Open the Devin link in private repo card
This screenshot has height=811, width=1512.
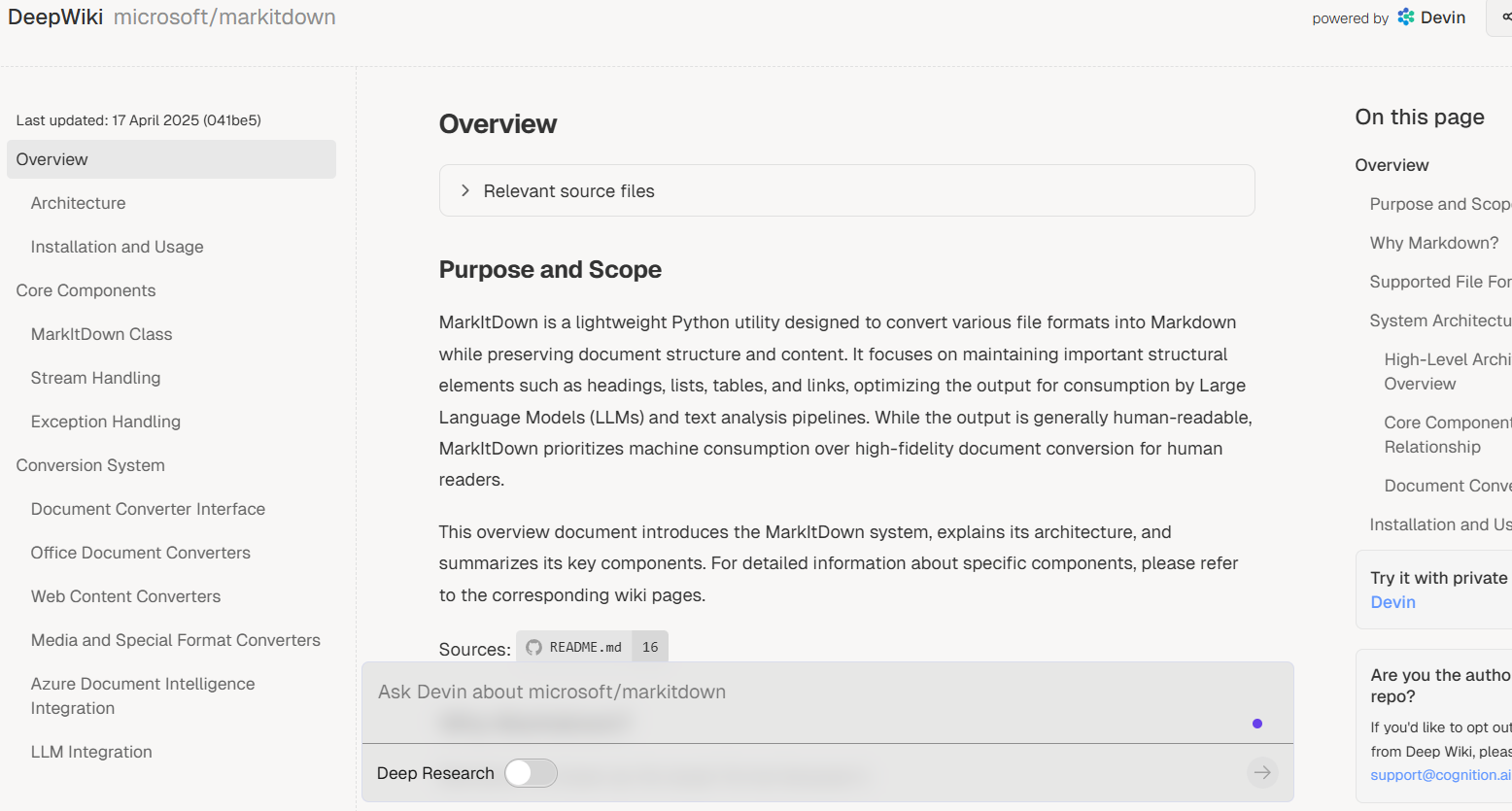coord(1392,602)
